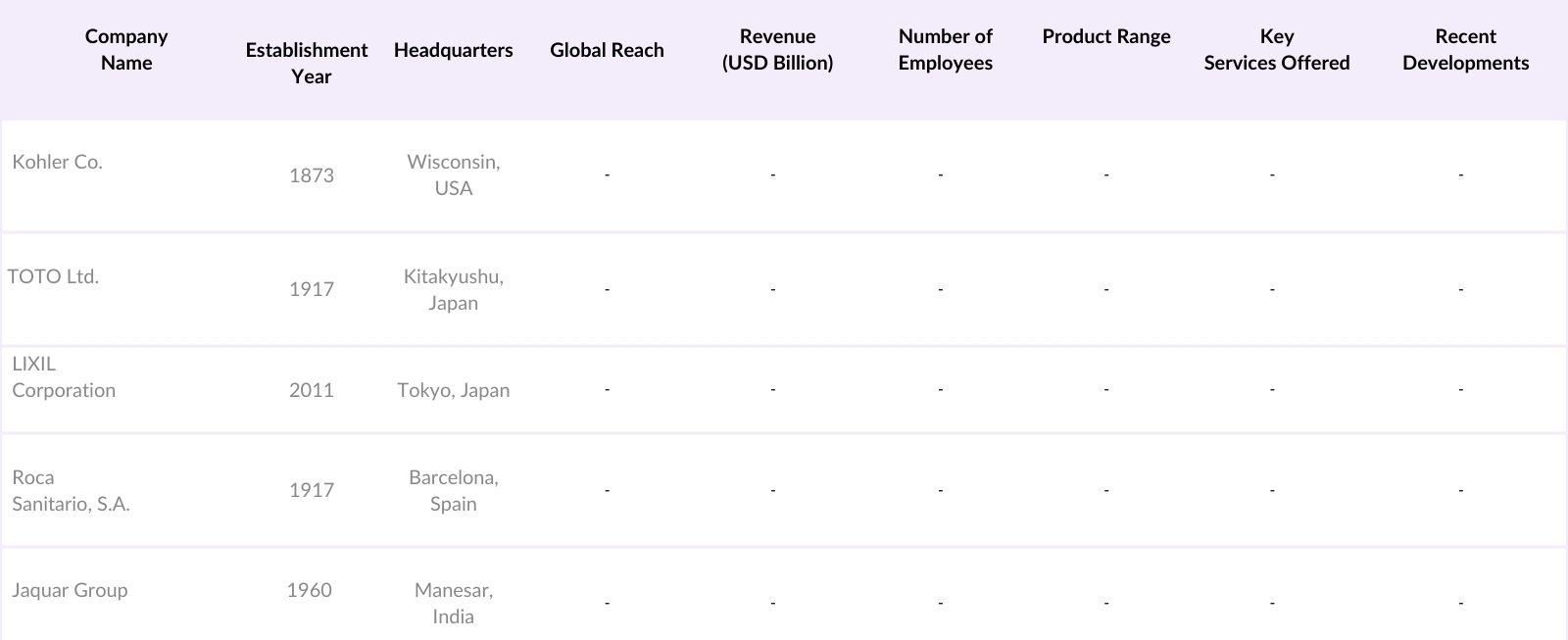1568x640 pixels.
Task: Select the TOTO Ltd. company cell
Action: 53,277
